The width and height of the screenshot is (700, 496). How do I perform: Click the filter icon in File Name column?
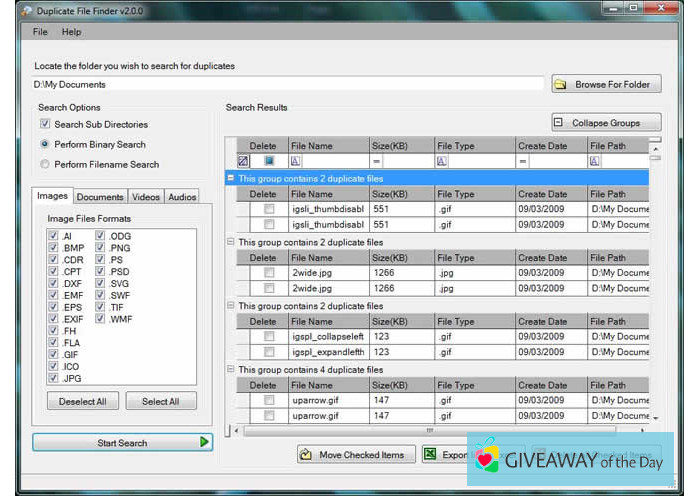point(296,161)
